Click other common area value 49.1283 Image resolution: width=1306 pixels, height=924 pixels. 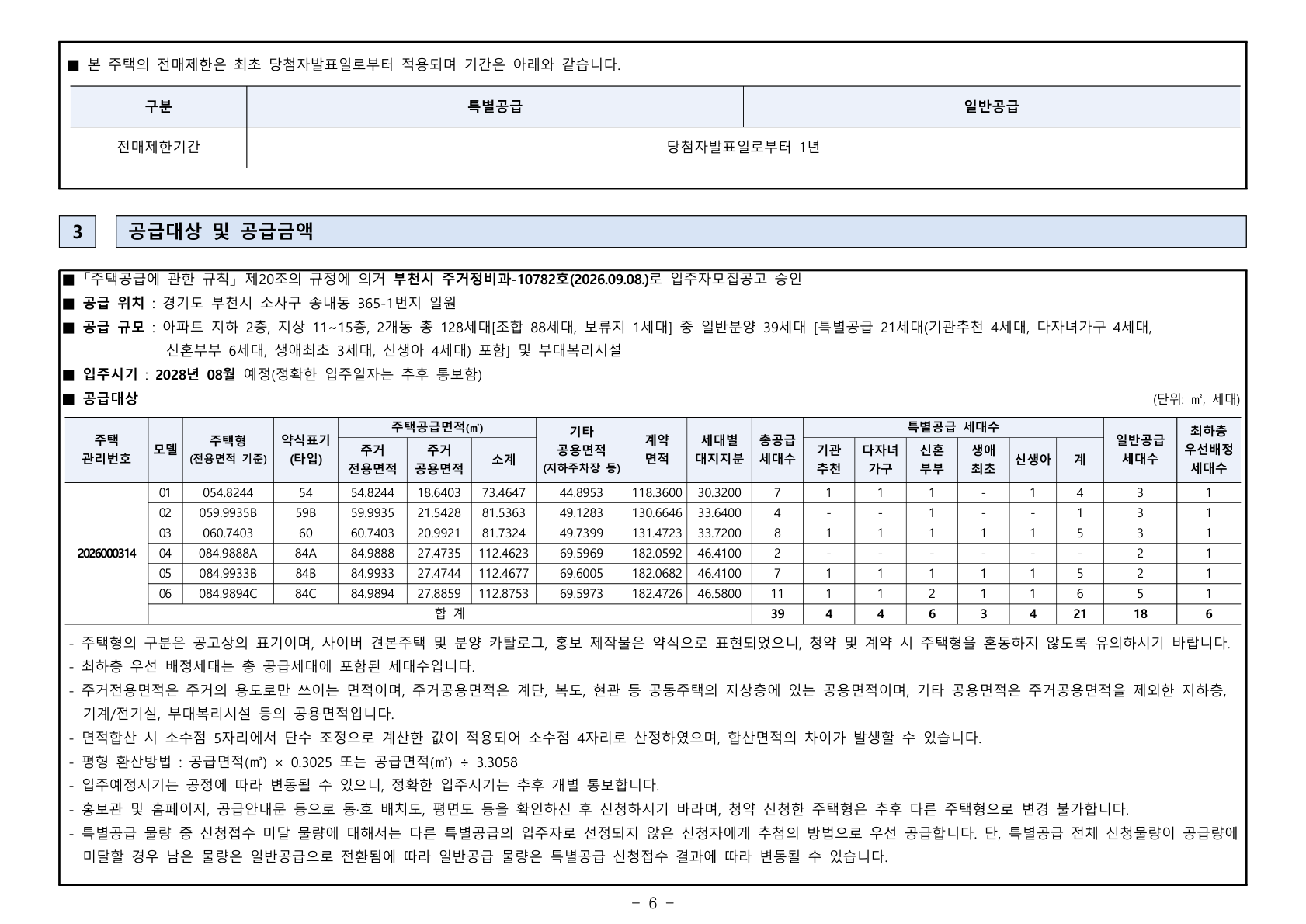(x=581, y=512)
